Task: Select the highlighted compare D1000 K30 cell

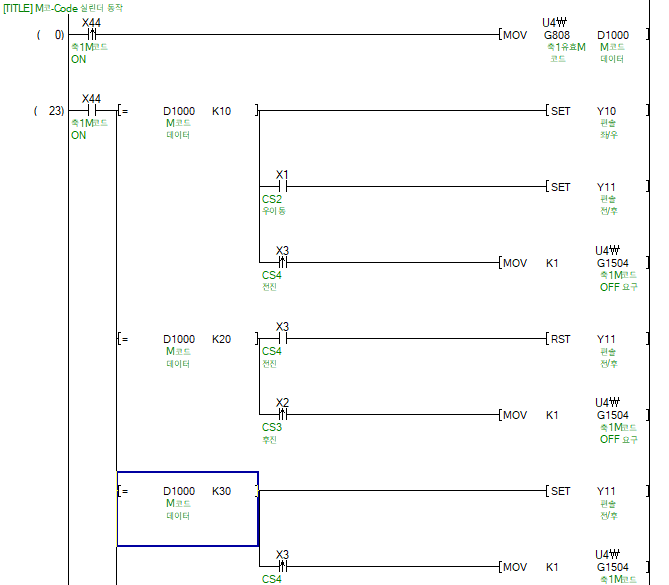Action: (x=188, y=509)
